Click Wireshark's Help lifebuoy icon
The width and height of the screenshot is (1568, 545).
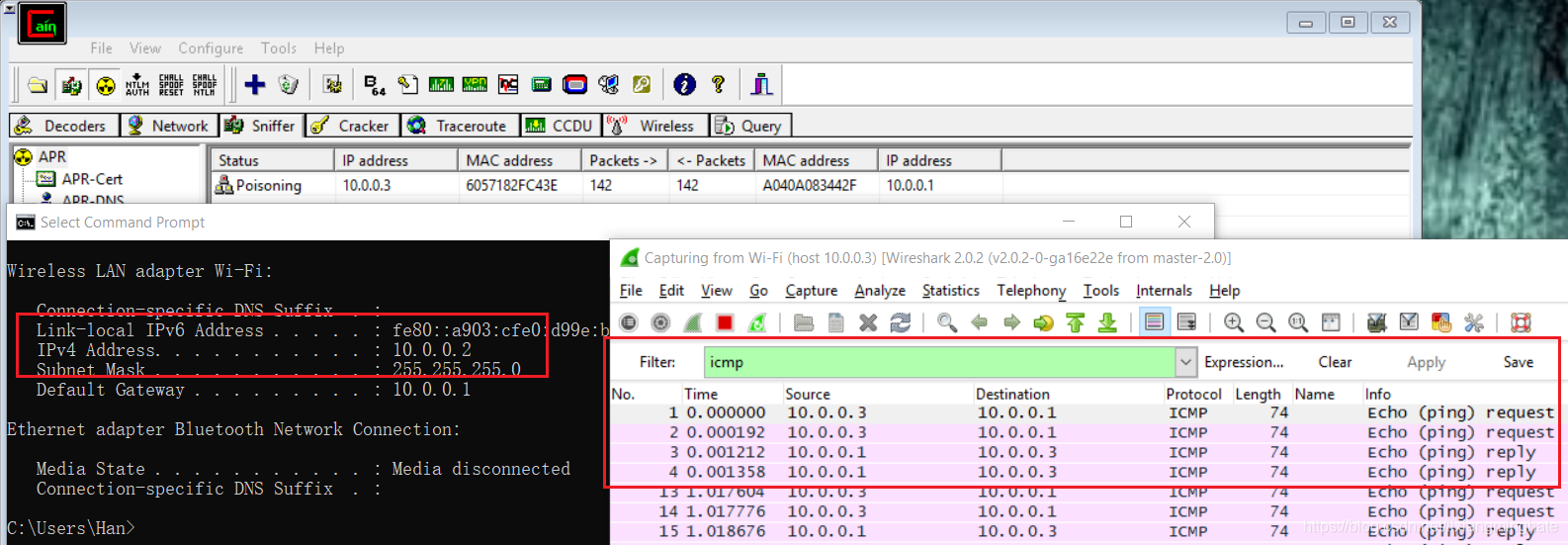(1521, 322)
